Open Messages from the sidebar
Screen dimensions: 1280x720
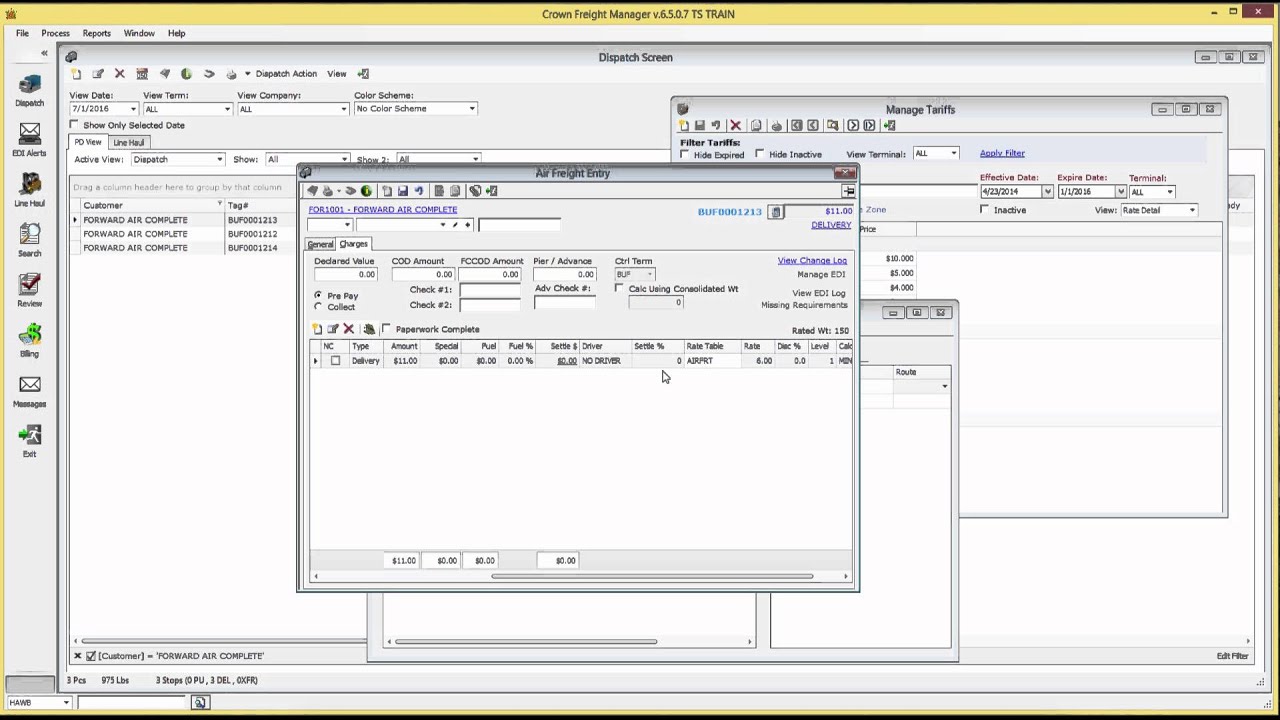tap(29, 389)
